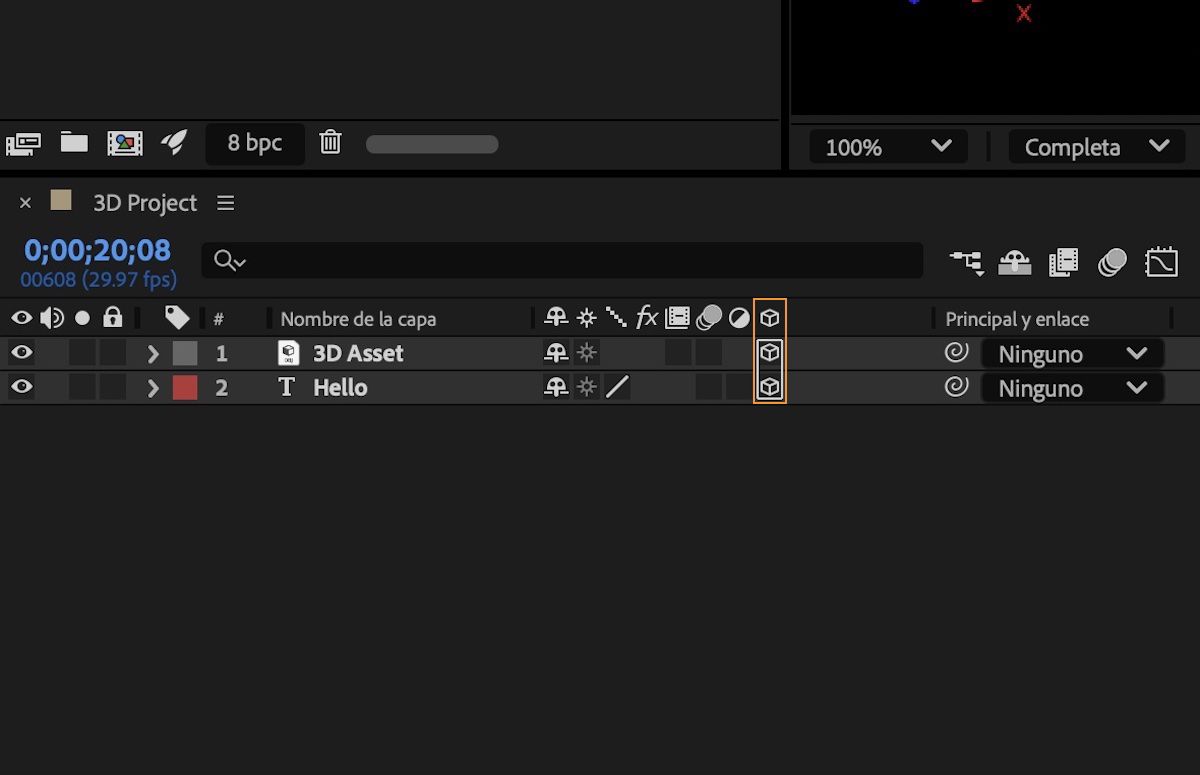Click the 8 bpc color depth button

pos(254,143)
